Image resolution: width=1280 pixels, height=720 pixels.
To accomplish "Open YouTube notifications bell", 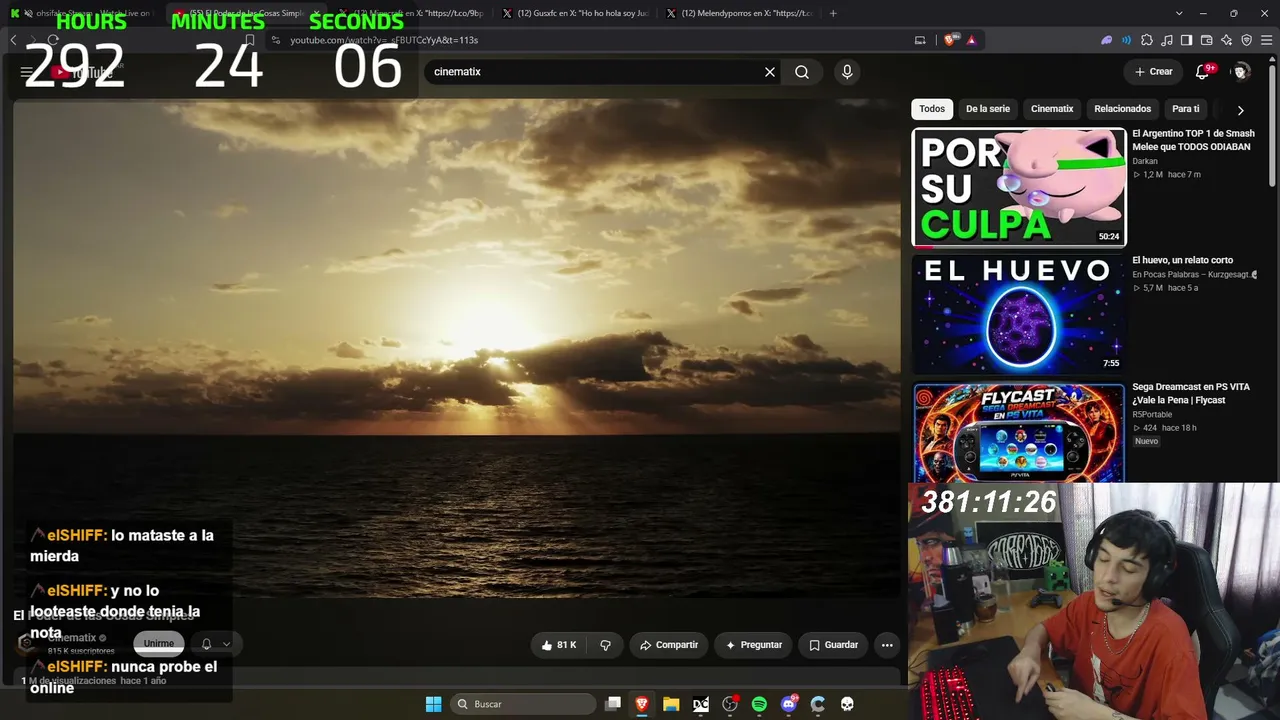I will (x=1203, y=72).
